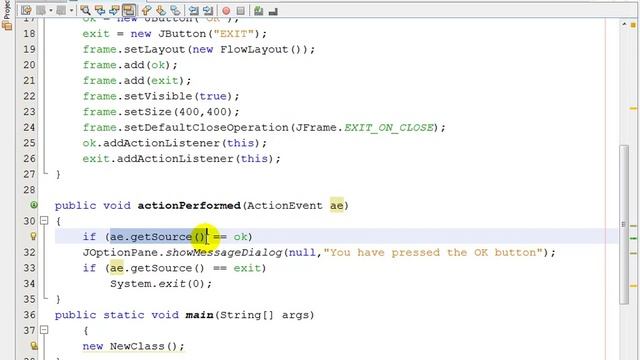
Task: Jump to Next Bookmark icon
Action: 161,11
